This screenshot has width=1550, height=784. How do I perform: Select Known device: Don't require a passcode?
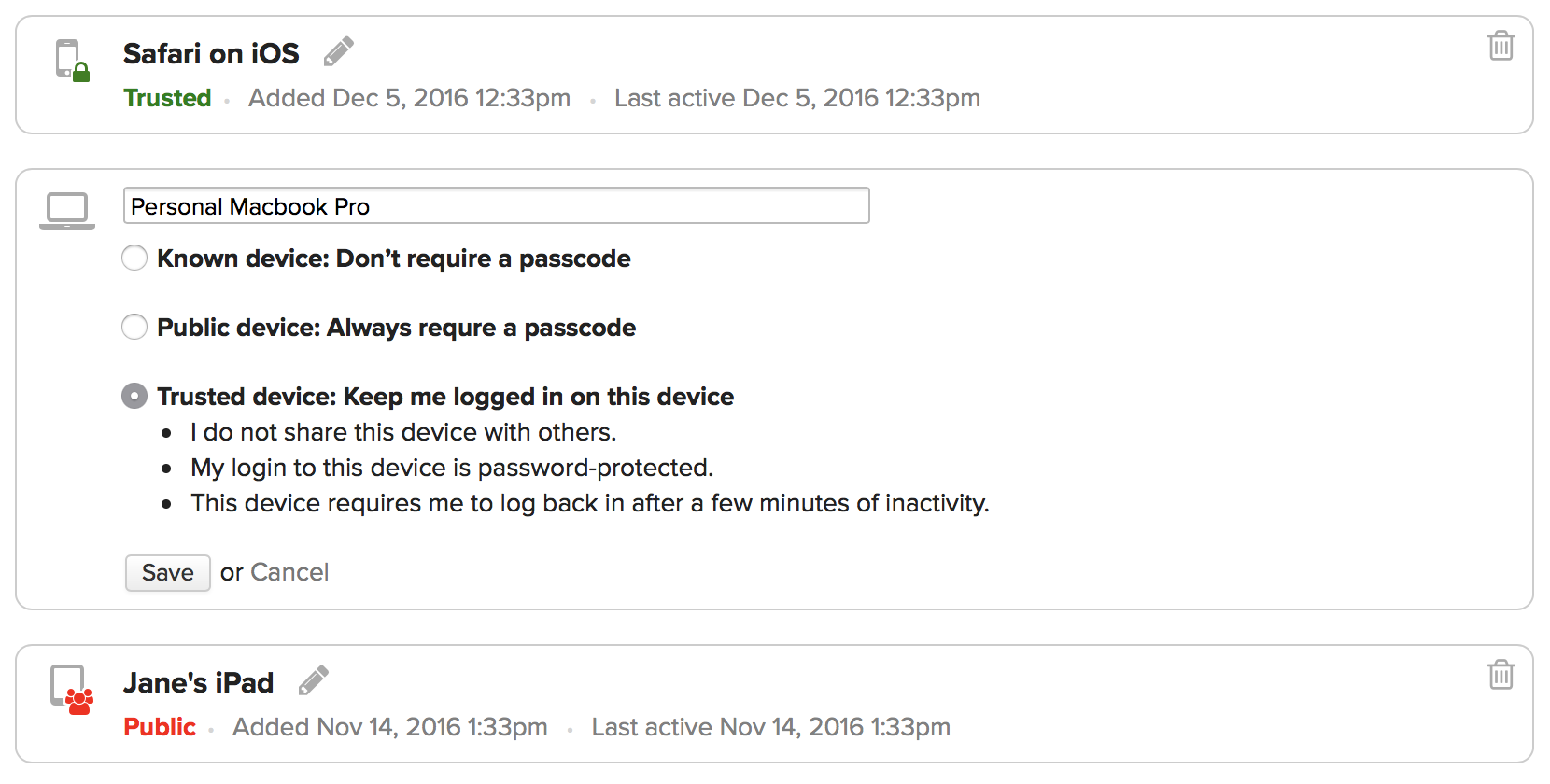134,258
